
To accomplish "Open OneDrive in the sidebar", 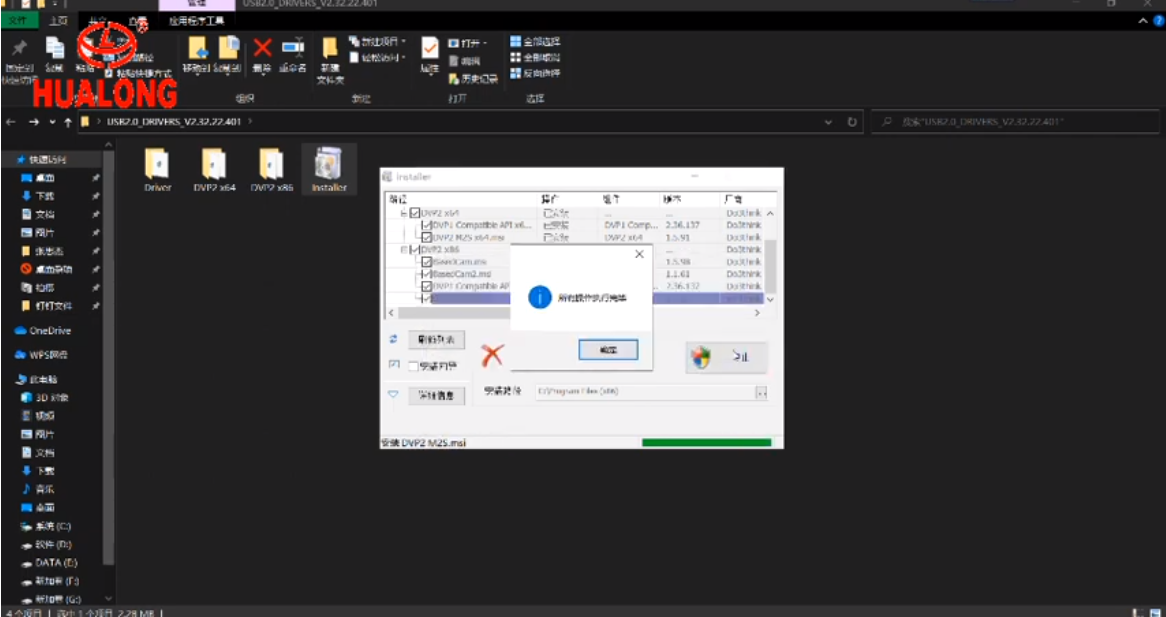I will pyautogui.click(x=45, y=331).
